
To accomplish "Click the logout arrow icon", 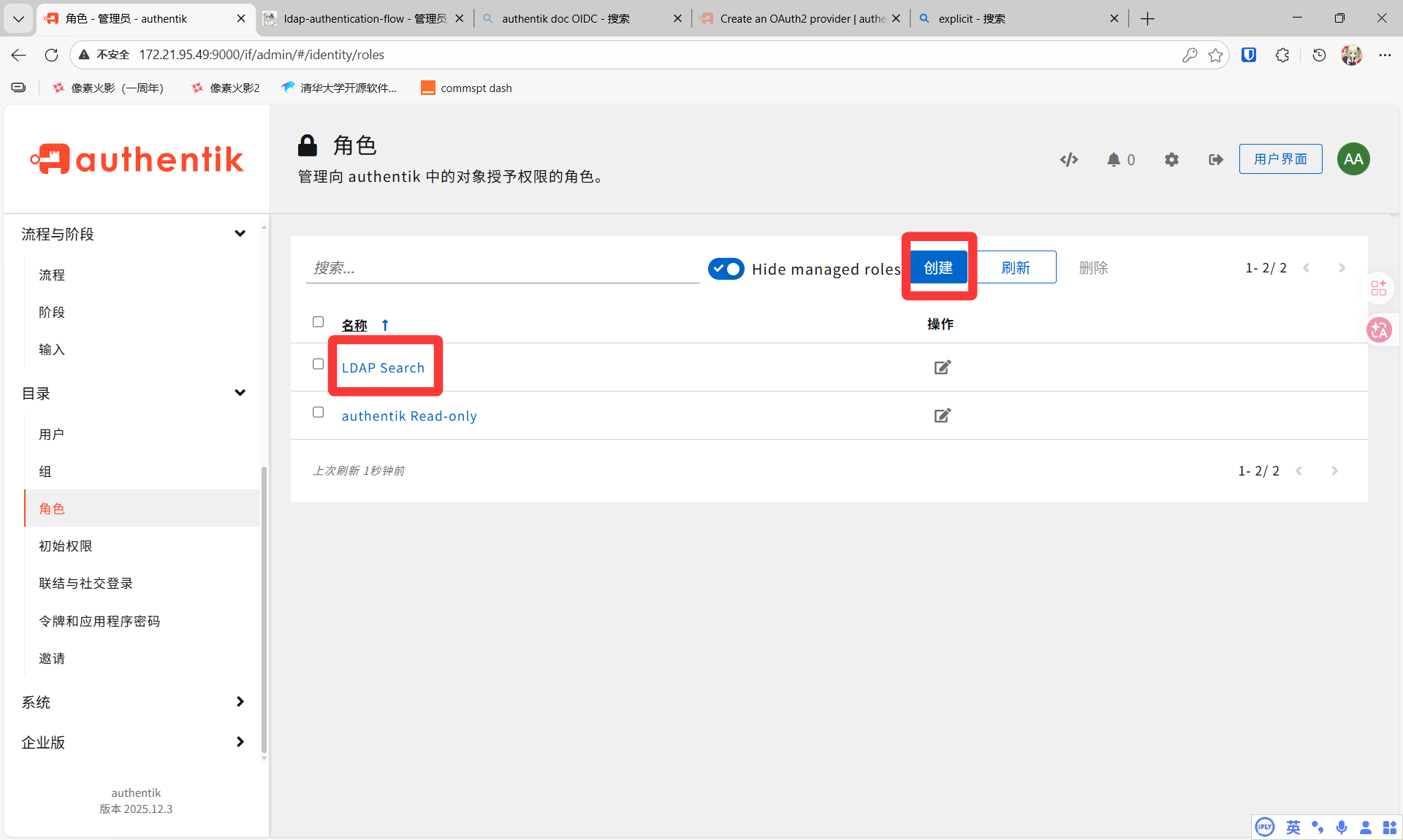I will (x=1215, y=159).
